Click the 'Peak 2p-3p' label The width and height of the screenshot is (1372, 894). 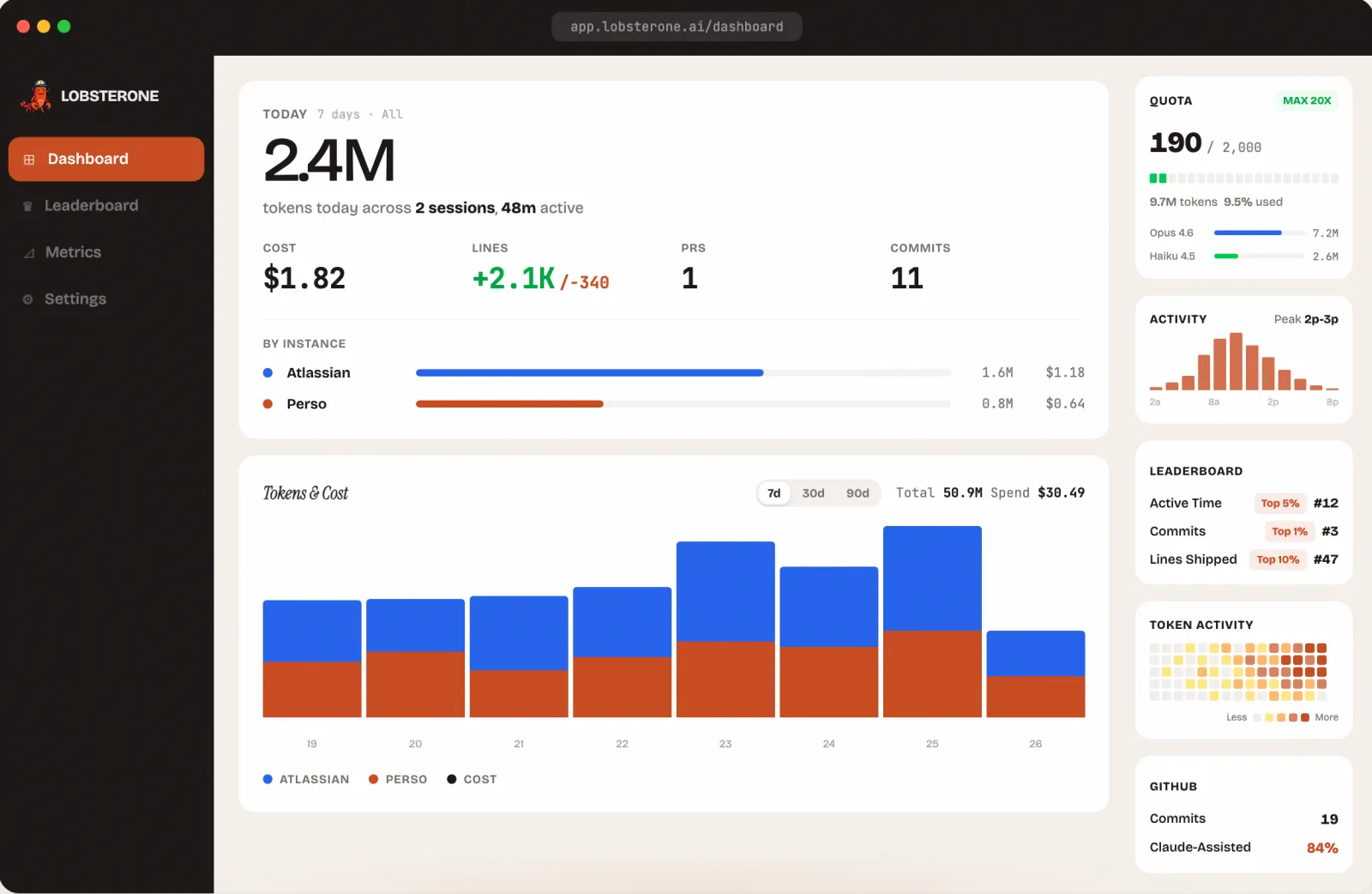(x=1306, y=319)
